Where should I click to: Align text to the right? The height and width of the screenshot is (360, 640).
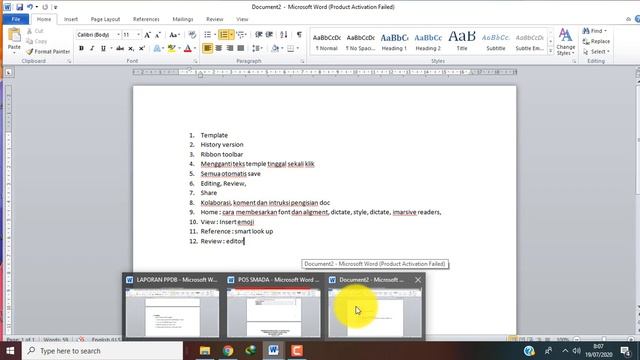[230, 48]
